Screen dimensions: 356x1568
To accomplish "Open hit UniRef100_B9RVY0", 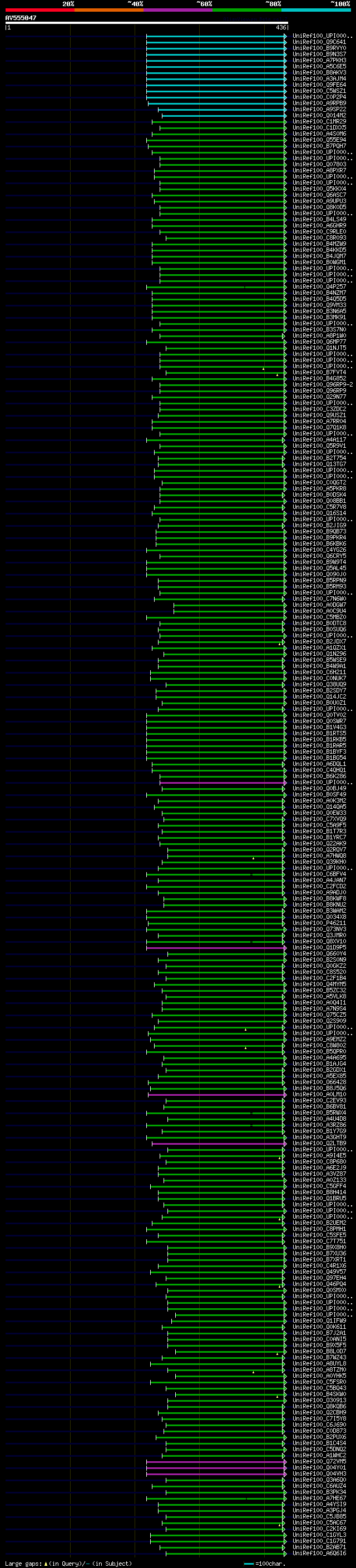I will coord(319,48).
